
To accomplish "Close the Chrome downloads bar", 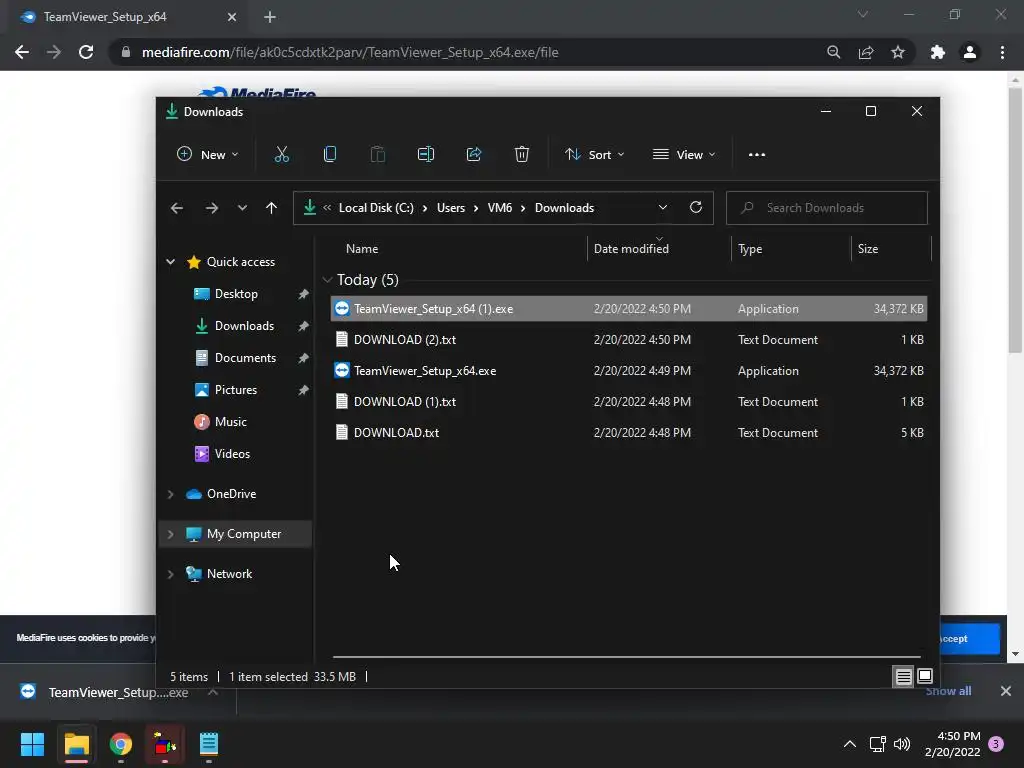I will (1006, 691).
